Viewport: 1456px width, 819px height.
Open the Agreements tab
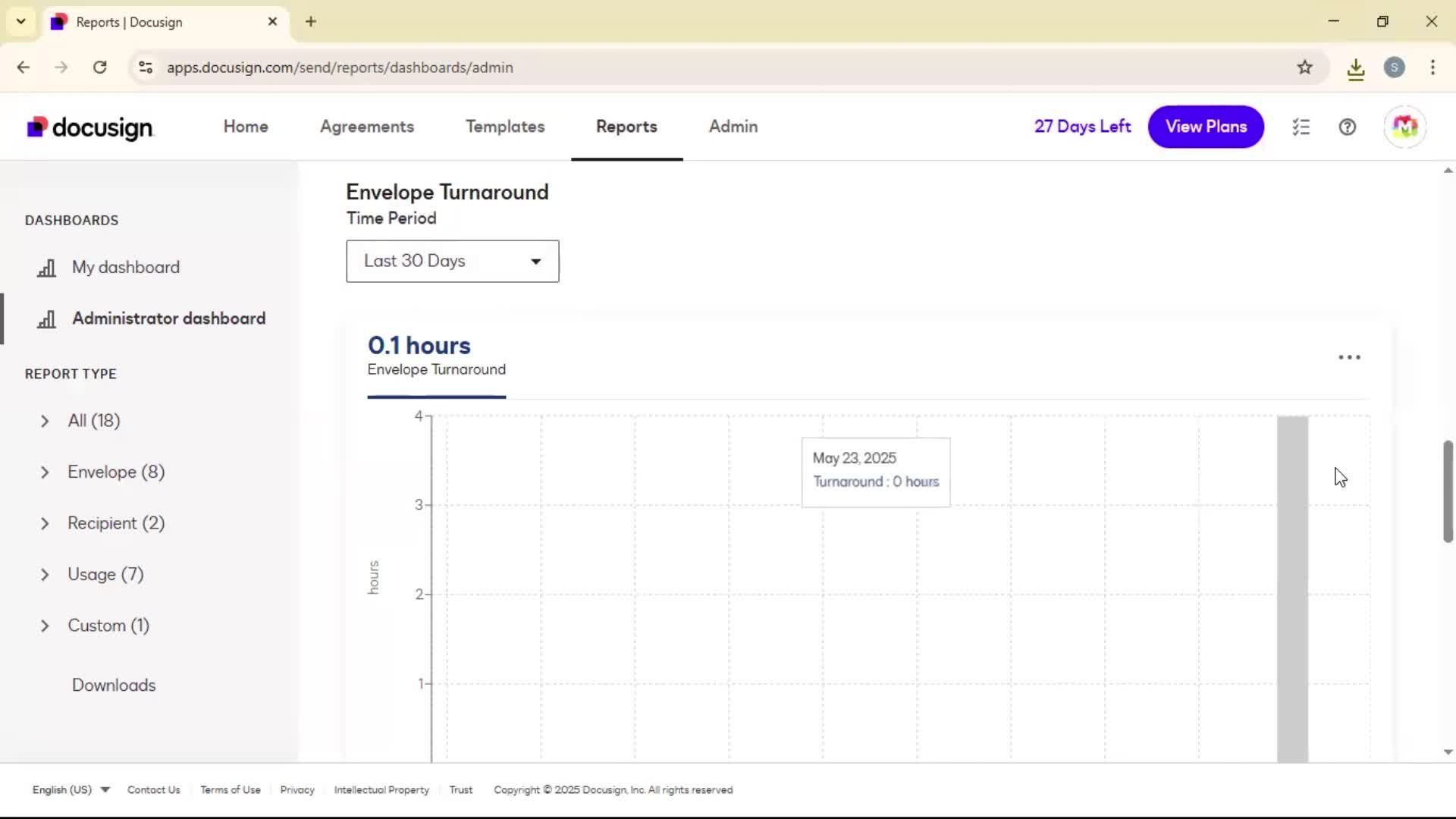coord(367,127)
